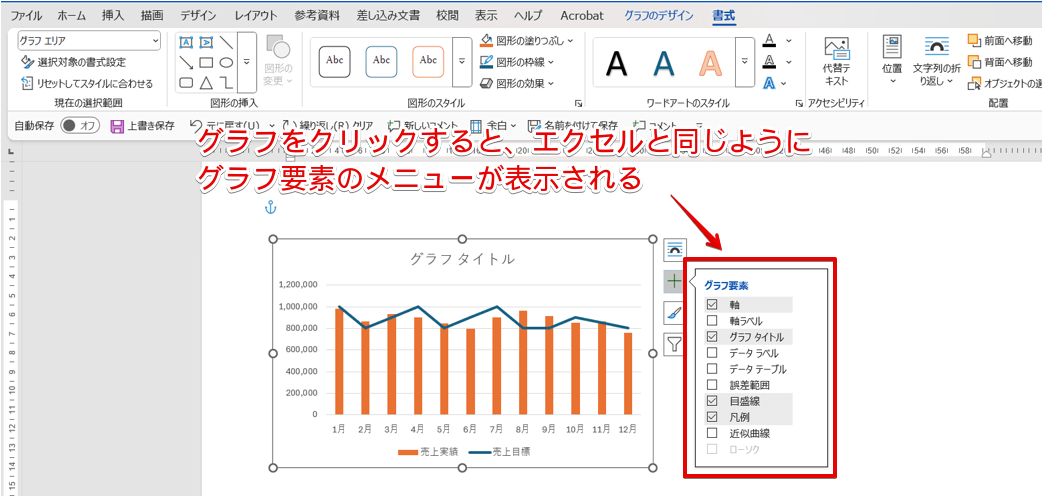Switch to the 挿入 tab
Image resolution: width=1045 pixels, height=499 pixels.
112,15
